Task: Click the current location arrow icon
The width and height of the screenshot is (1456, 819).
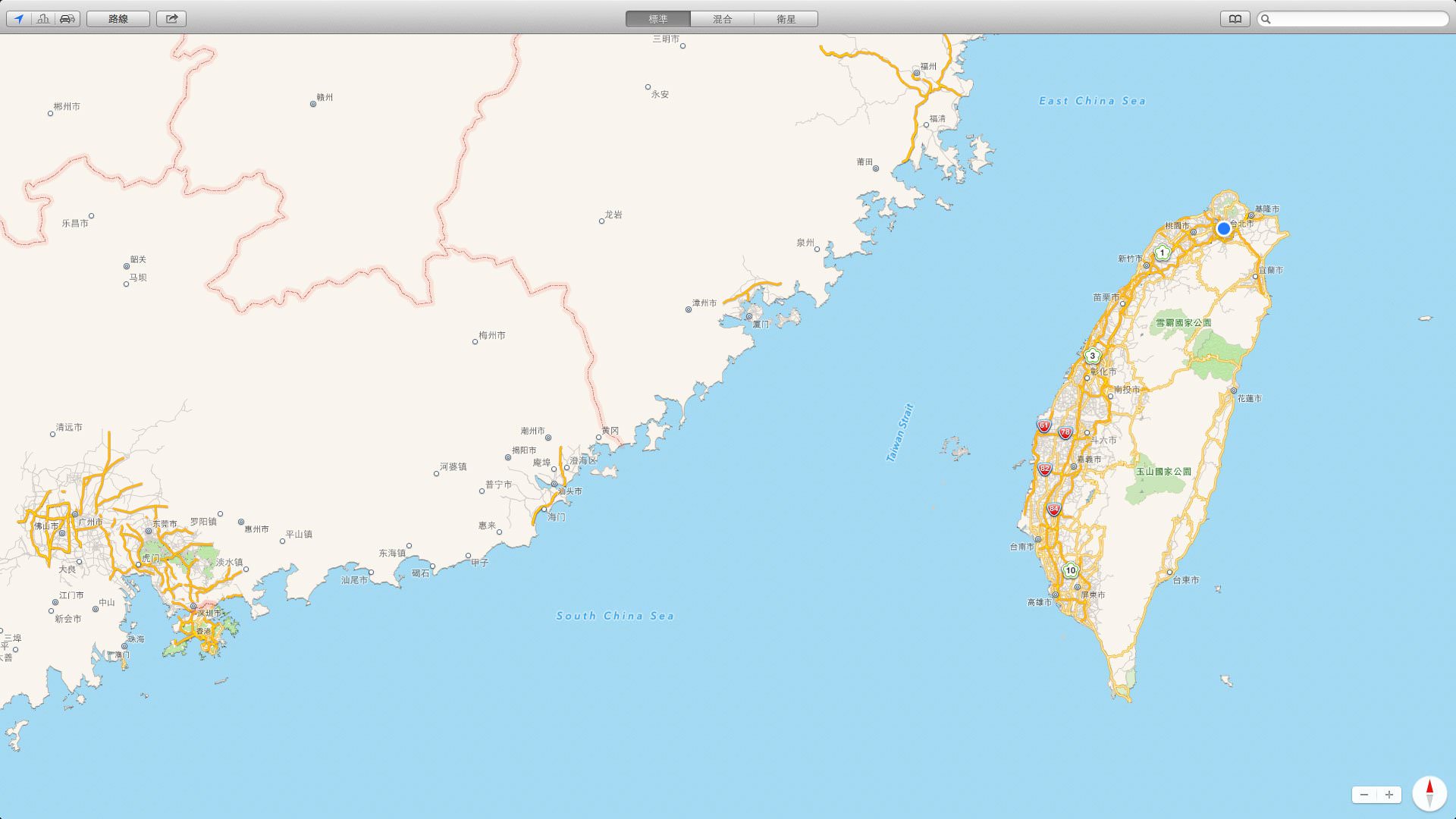Action: click(19, 19)
